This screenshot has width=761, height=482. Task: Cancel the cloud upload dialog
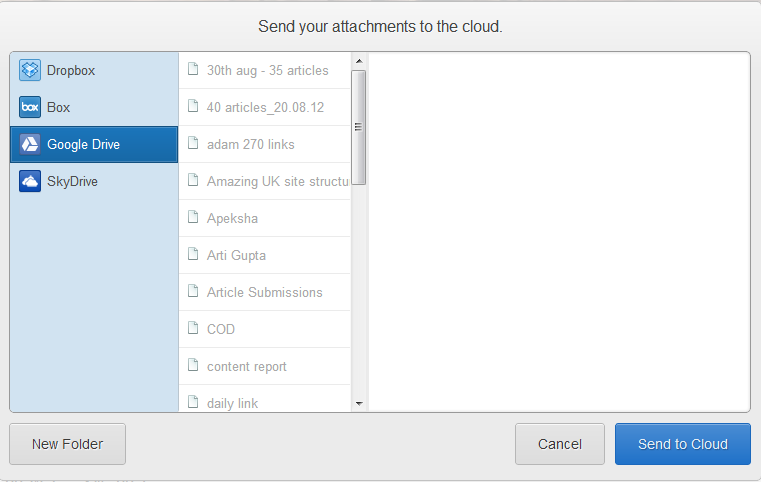(x=560, y=444)
